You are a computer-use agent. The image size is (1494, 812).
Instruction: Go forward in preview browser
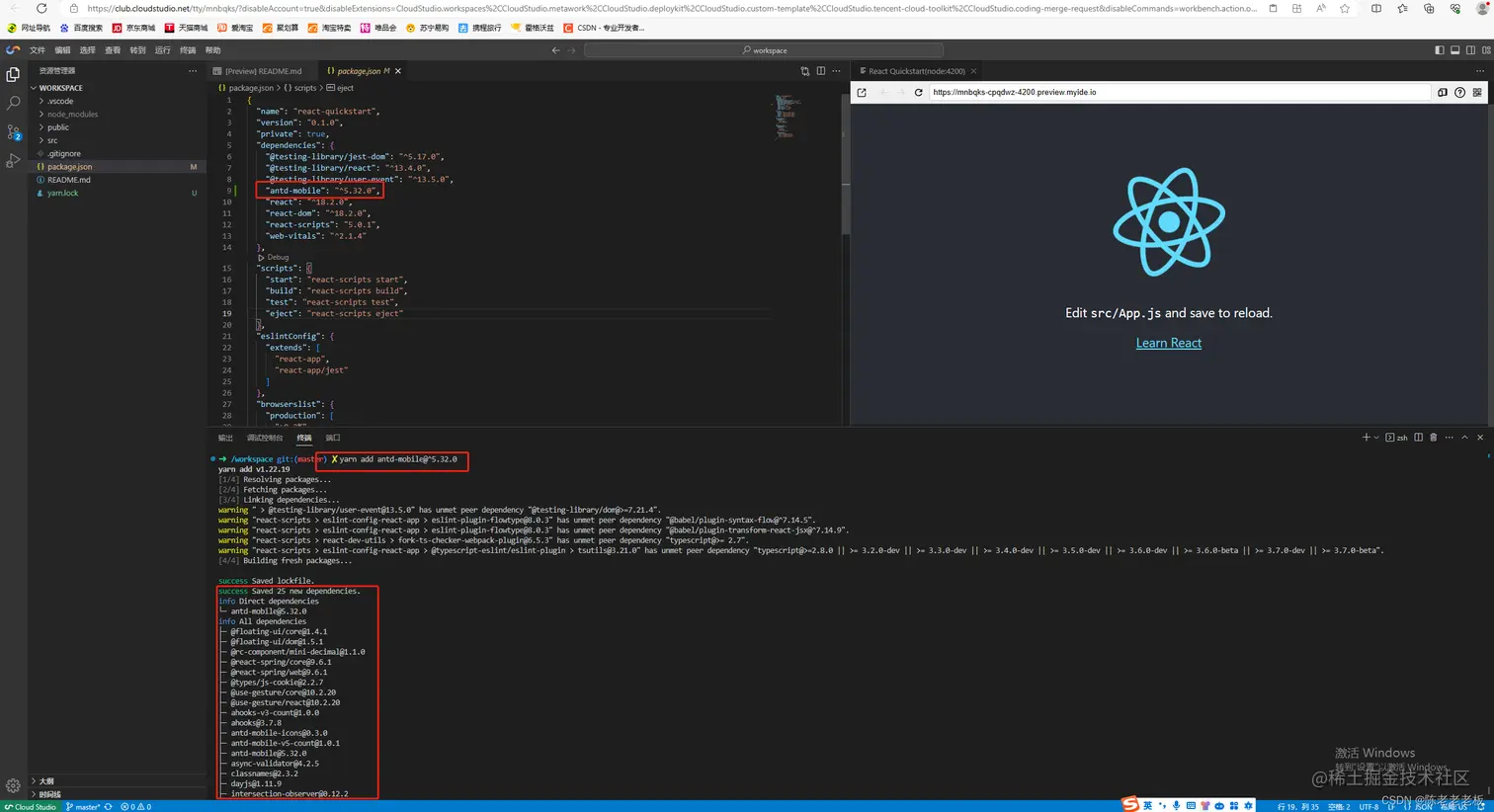[x=901, y=92]
